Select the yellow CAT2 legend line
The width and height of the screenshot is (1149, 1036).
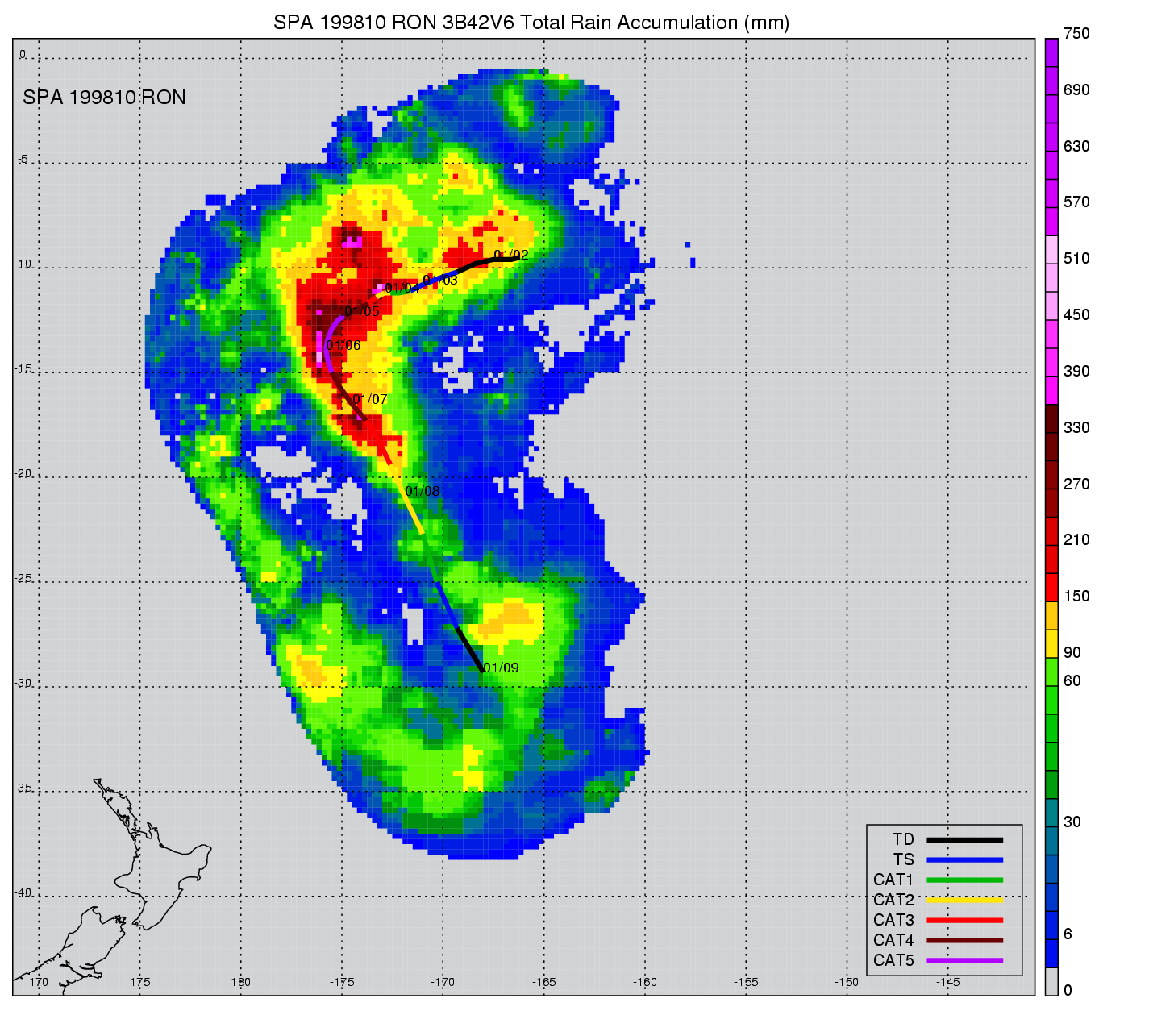[964, 900]
